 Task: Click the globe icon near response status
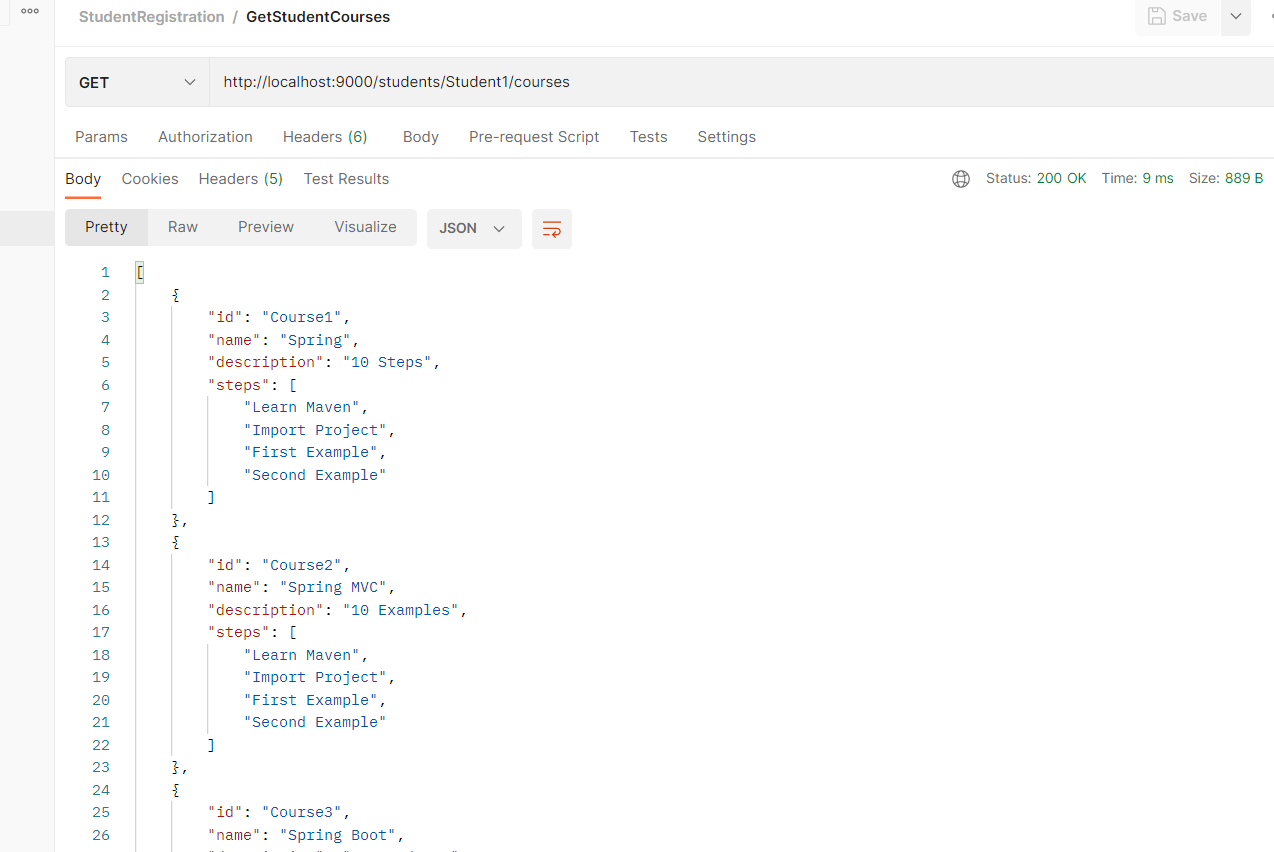point(960,179)
